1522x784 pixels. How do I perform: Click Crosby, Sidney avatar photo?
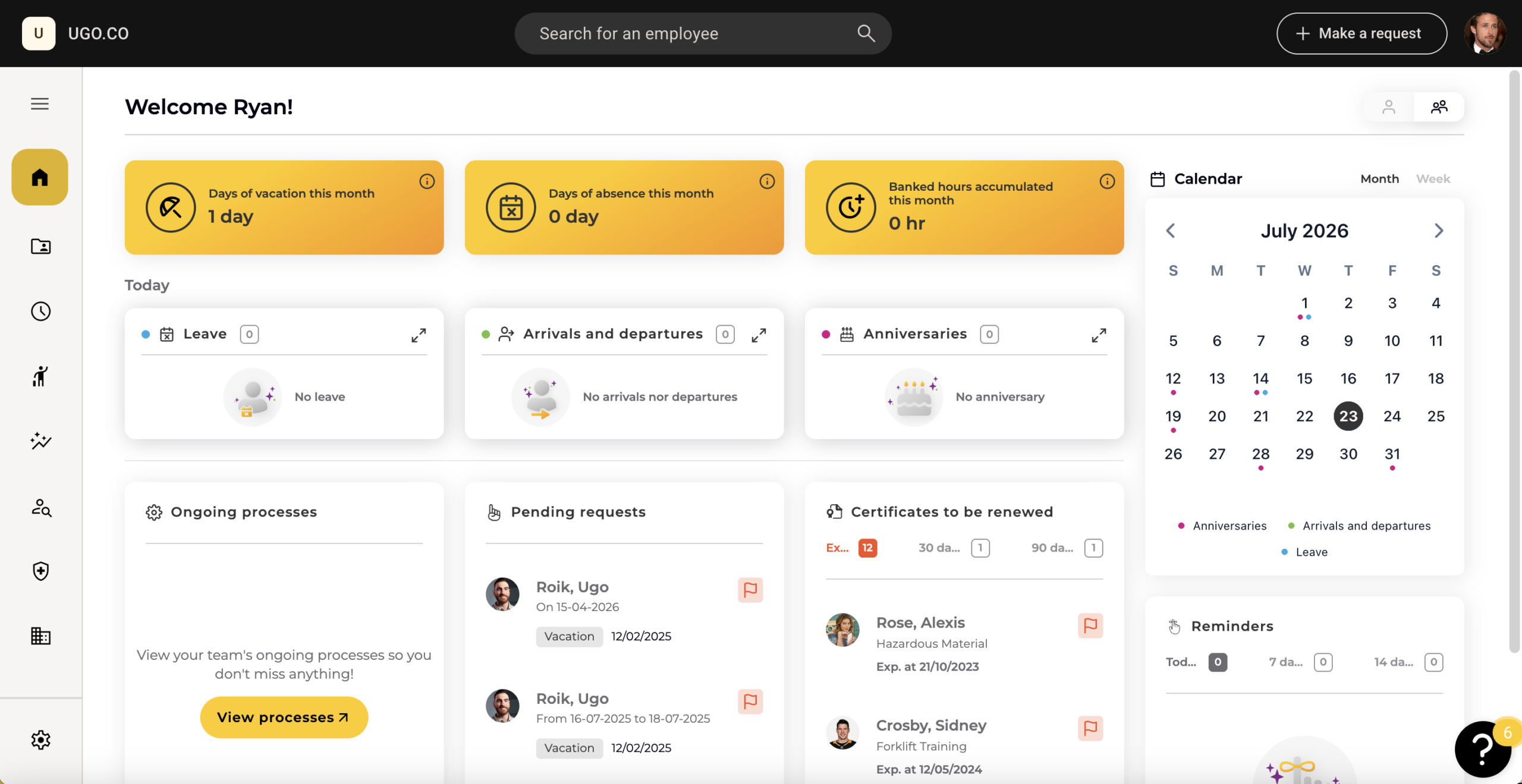point(842,732)
